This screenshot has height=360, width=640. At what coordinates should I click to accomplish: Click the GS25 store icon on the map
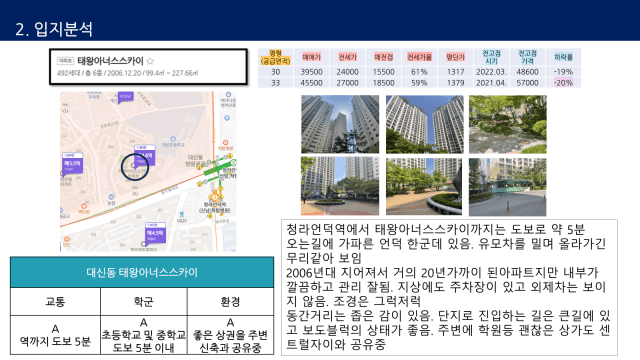tap(182, 214)
